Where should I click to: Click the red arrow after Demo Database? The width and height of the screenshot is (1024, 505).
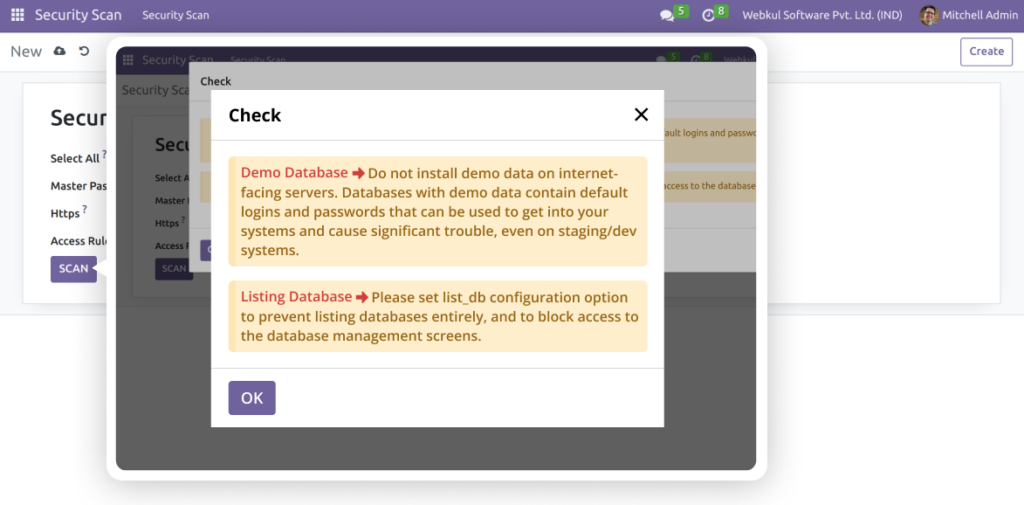[x=359, y=174]
